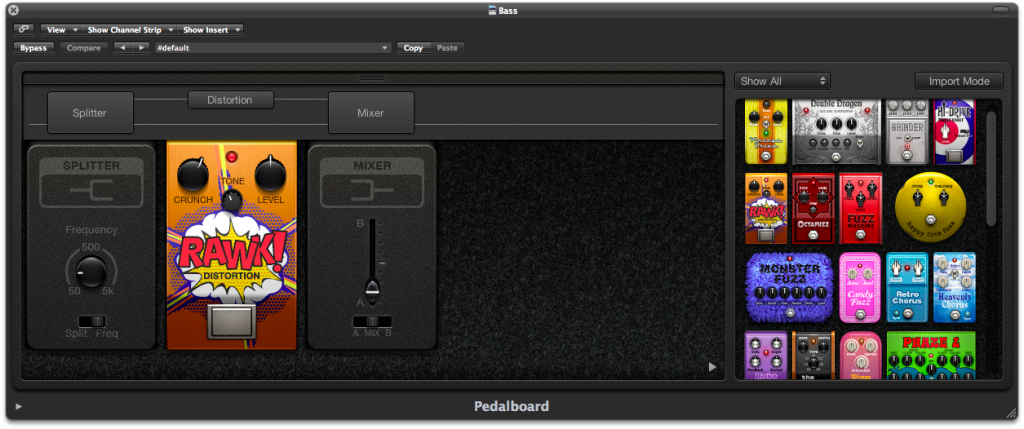The height and width of the screenshot is (429, 1024).
Task: Pick the green Phaze 2 pedal
Action: pos(931,355)
